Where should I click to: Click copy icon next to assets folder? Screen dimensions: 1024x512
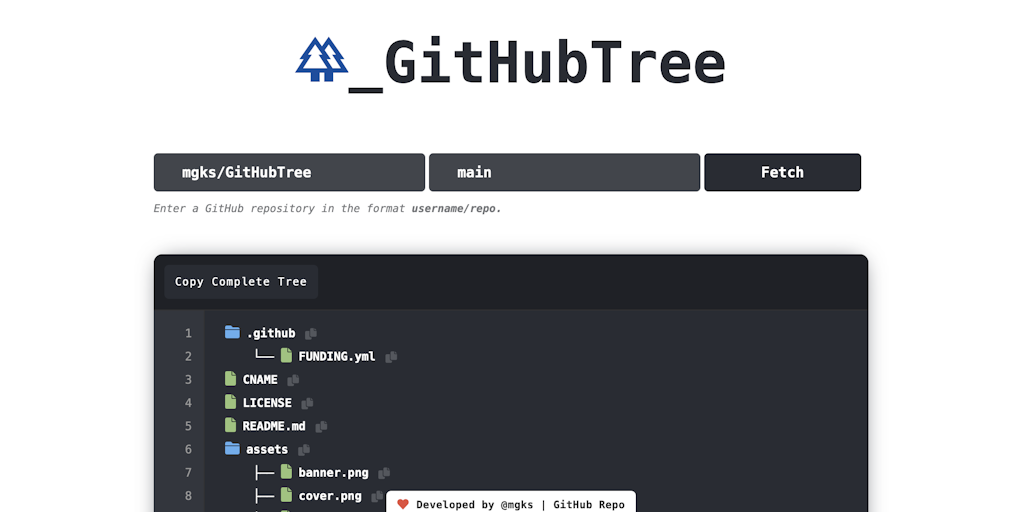tap(304, 450)
